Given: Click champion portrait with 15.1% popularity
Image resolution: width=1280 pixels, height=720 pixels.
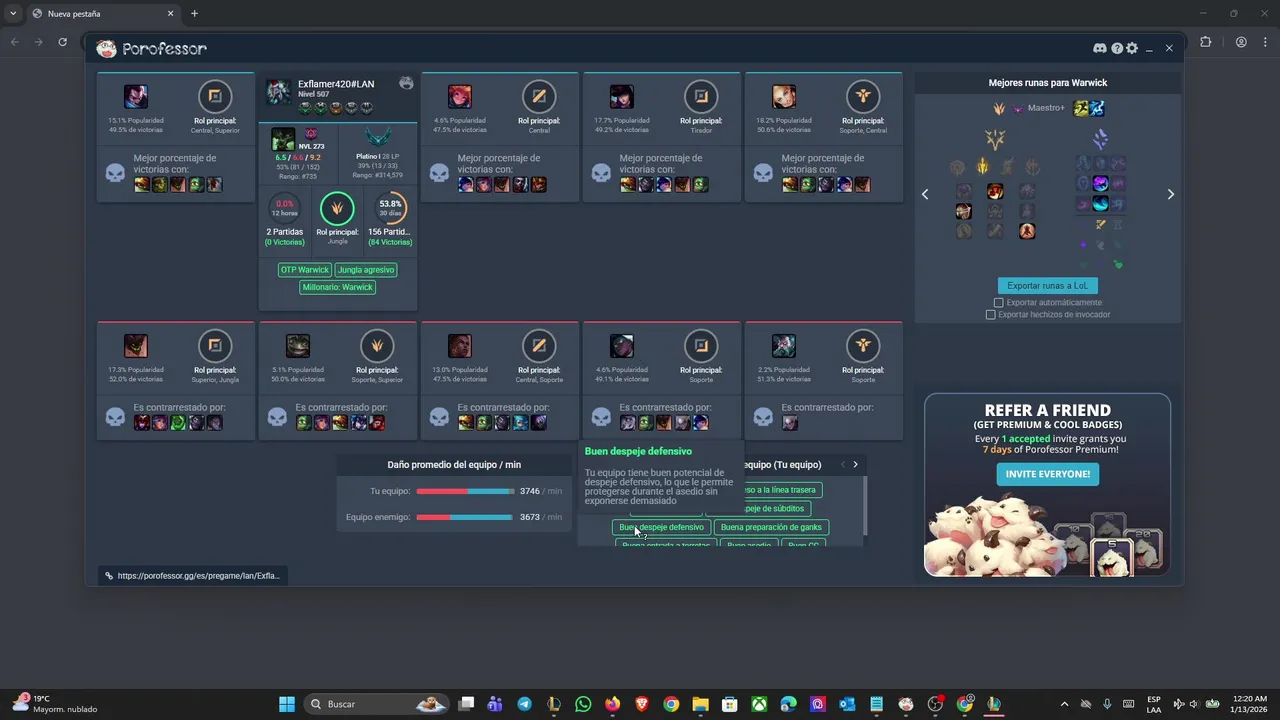Looking at the screenshot, I should 136,96.
